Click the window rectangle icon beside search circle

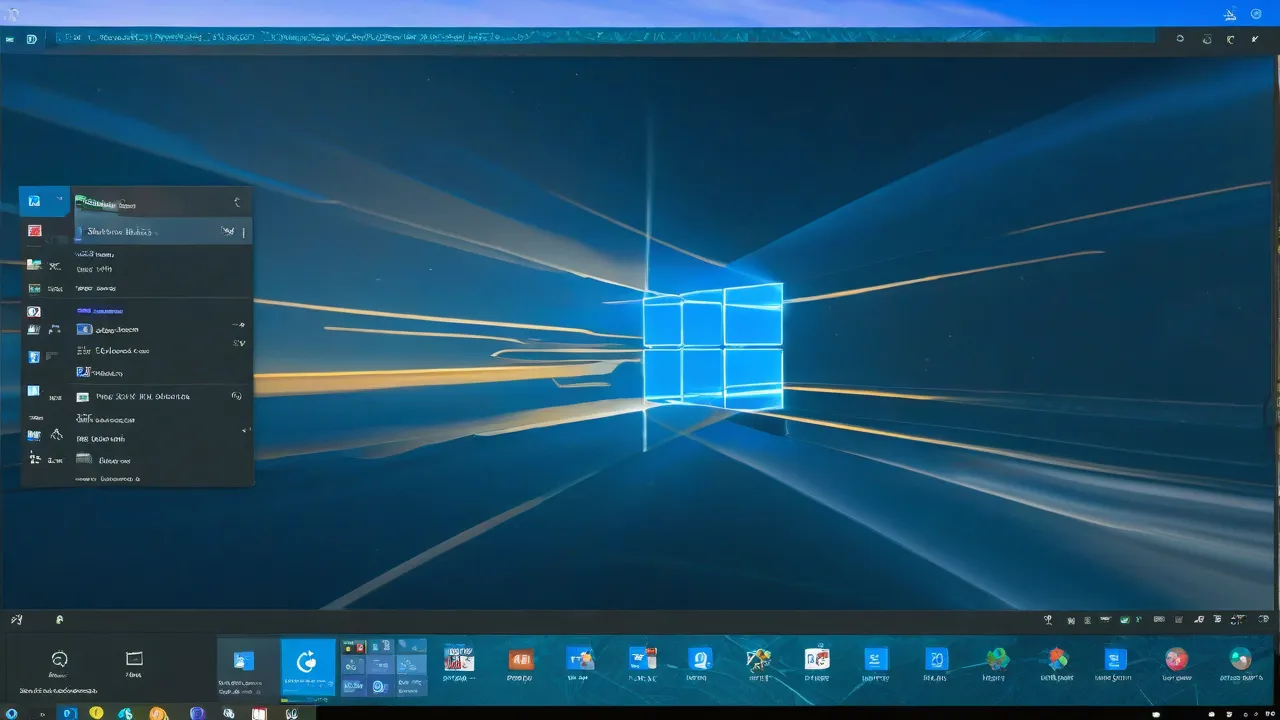click(134, 658)
